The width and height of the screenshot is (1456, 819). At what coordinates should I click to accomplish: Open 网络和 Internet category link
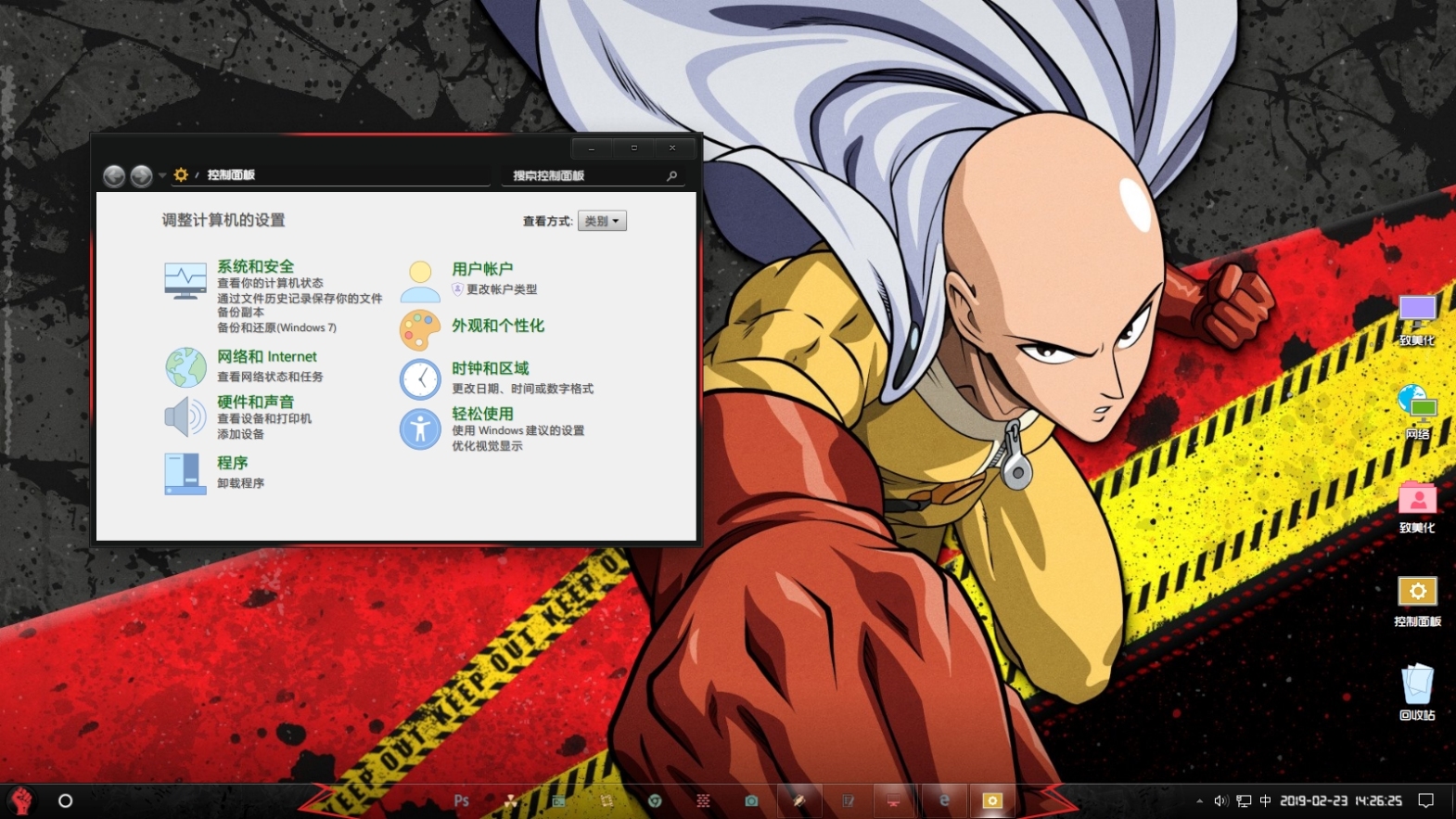pyautogui.click(x=267, y=356)
